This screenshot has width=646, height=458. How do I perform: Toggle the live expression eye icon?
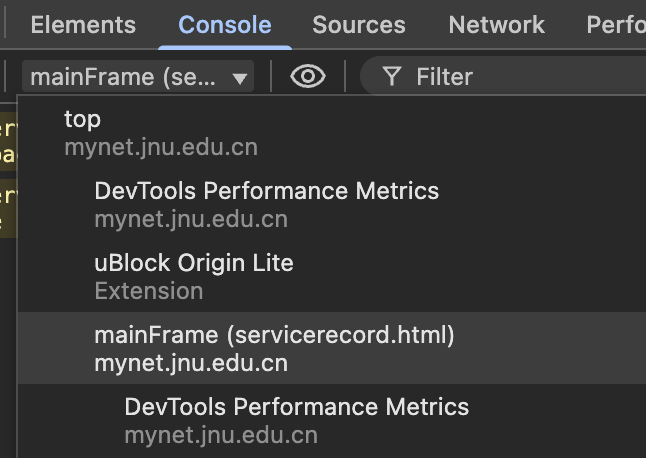pos(308,77)
